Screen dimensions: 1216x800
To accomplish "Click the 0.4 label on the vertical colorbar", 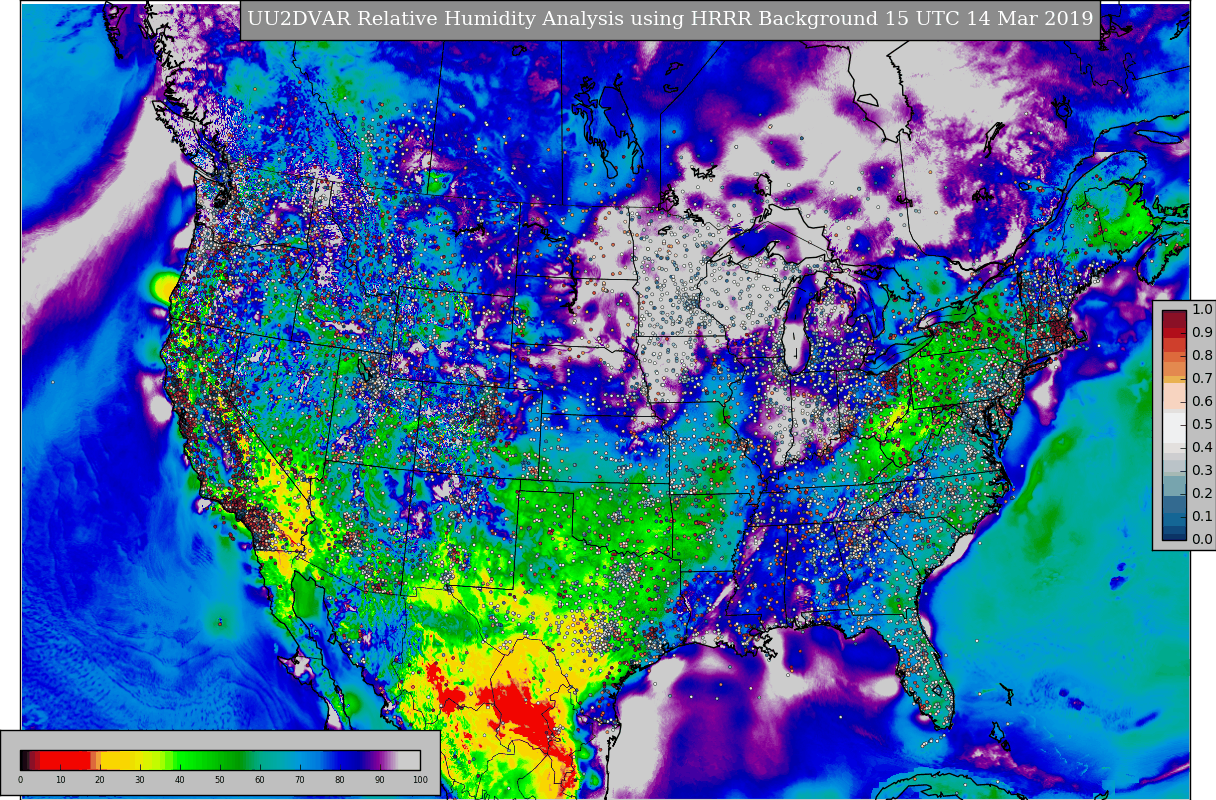I will coord(1202,448).
